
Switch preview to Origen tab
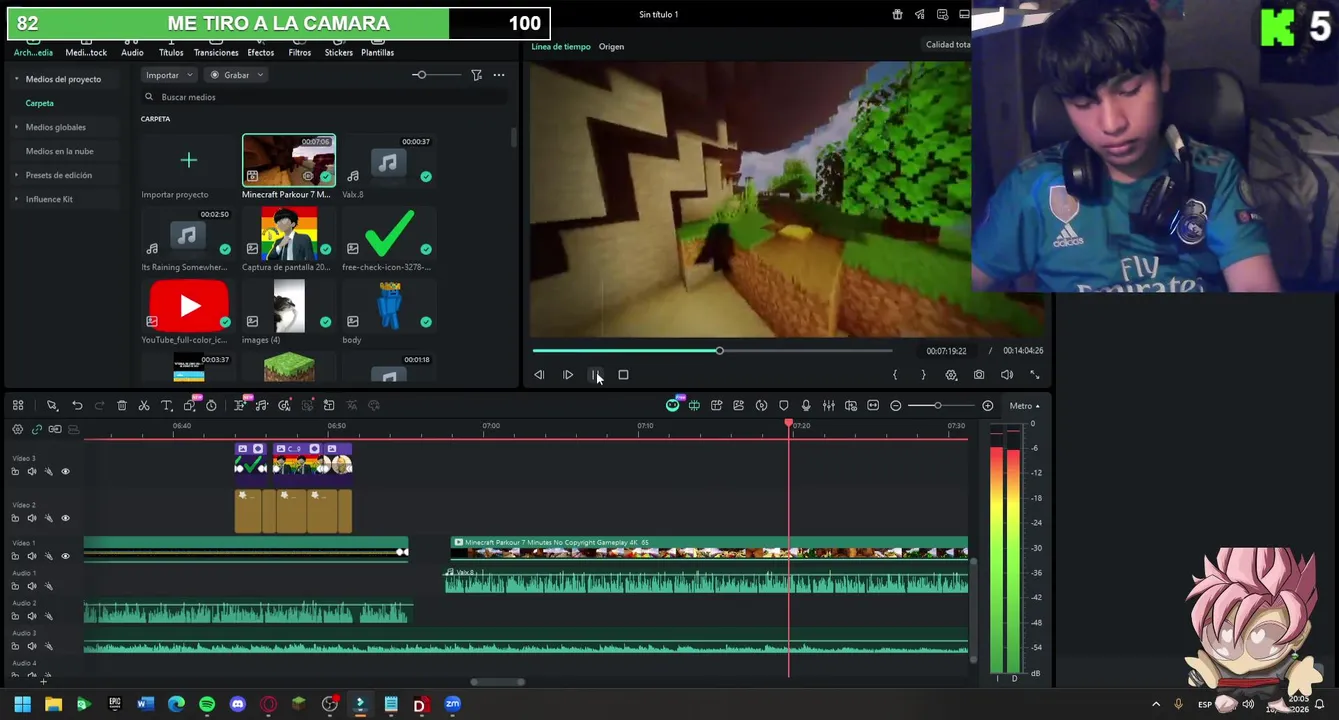pyautogui.click(x=611, y=47)
